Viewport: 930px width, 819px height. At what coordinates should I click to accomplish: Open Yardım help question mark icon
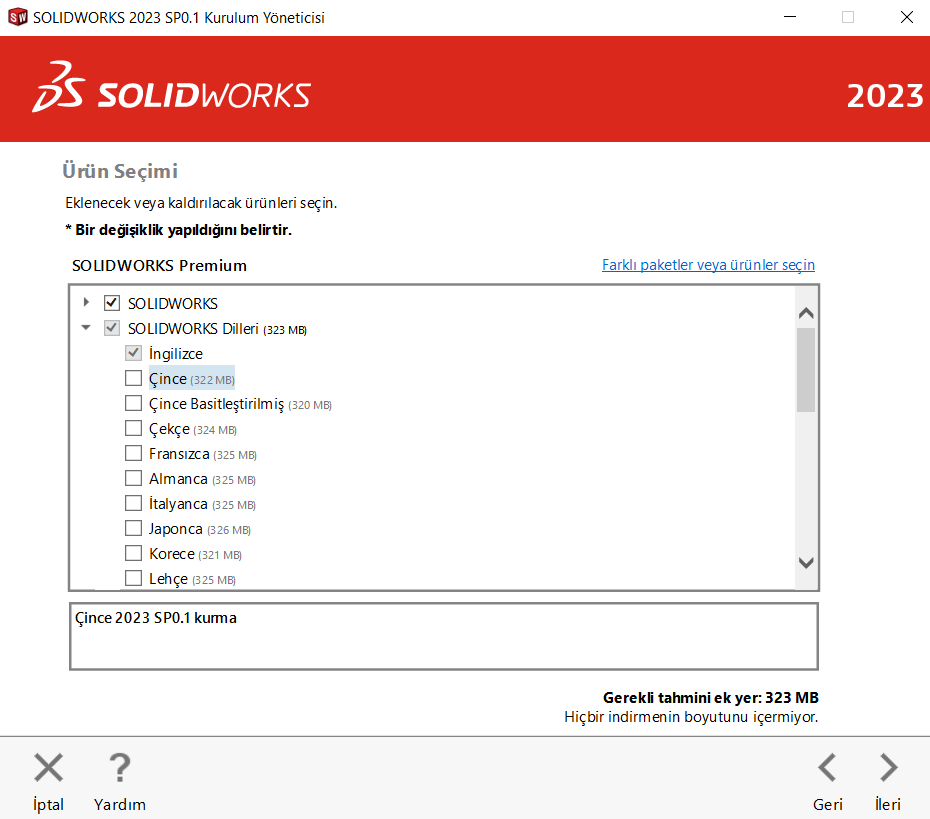click(120, 767)
